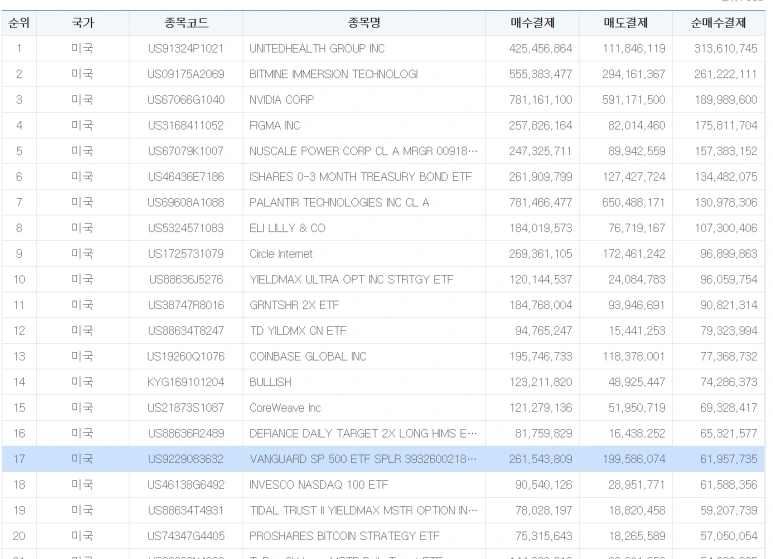Select GRNTSHR 2X ETF row name
Viewport: 773px width, 559px height.
pyautogui.click(x=294, y=305)
